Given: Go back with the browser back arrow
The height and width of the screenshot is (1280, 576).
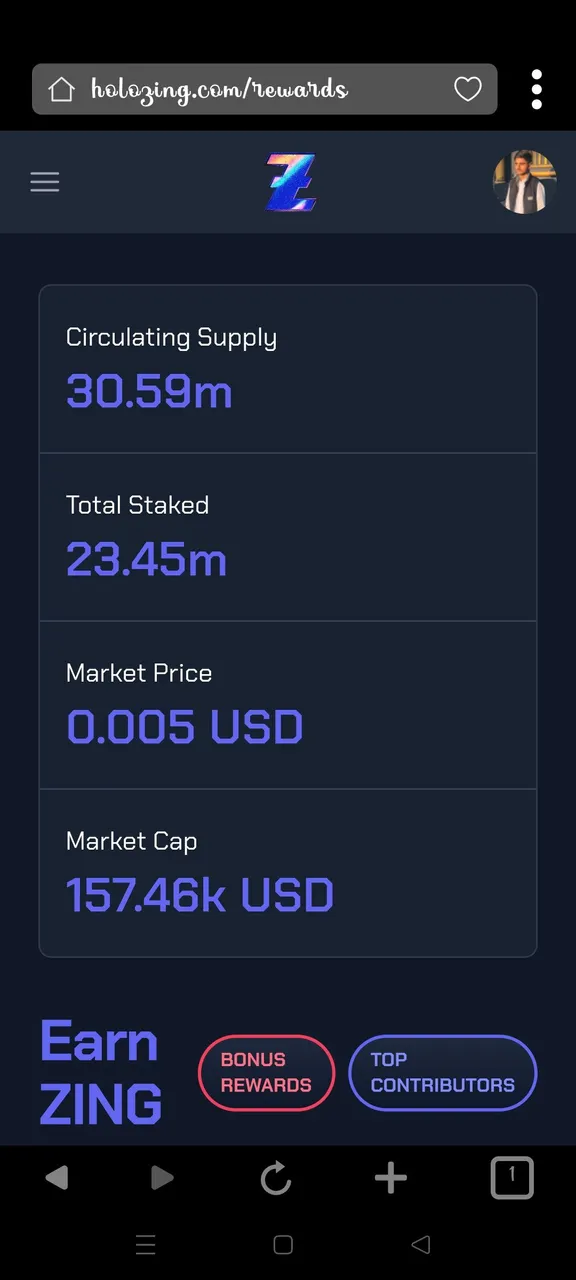Looking at the screenshot, I should coord(57,1178).
